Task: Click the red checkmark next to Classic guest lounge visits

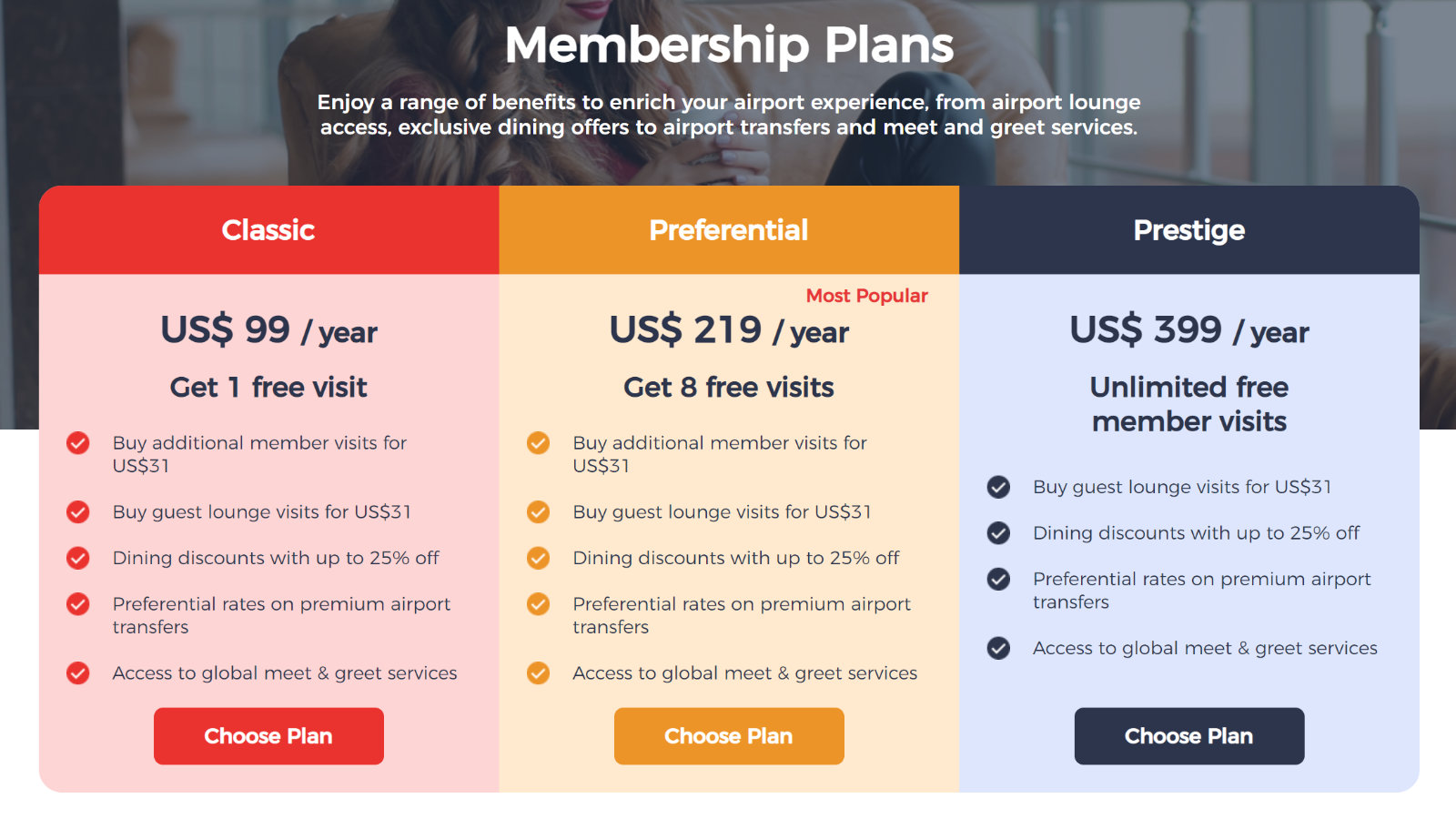Action: tap(78, 512)
